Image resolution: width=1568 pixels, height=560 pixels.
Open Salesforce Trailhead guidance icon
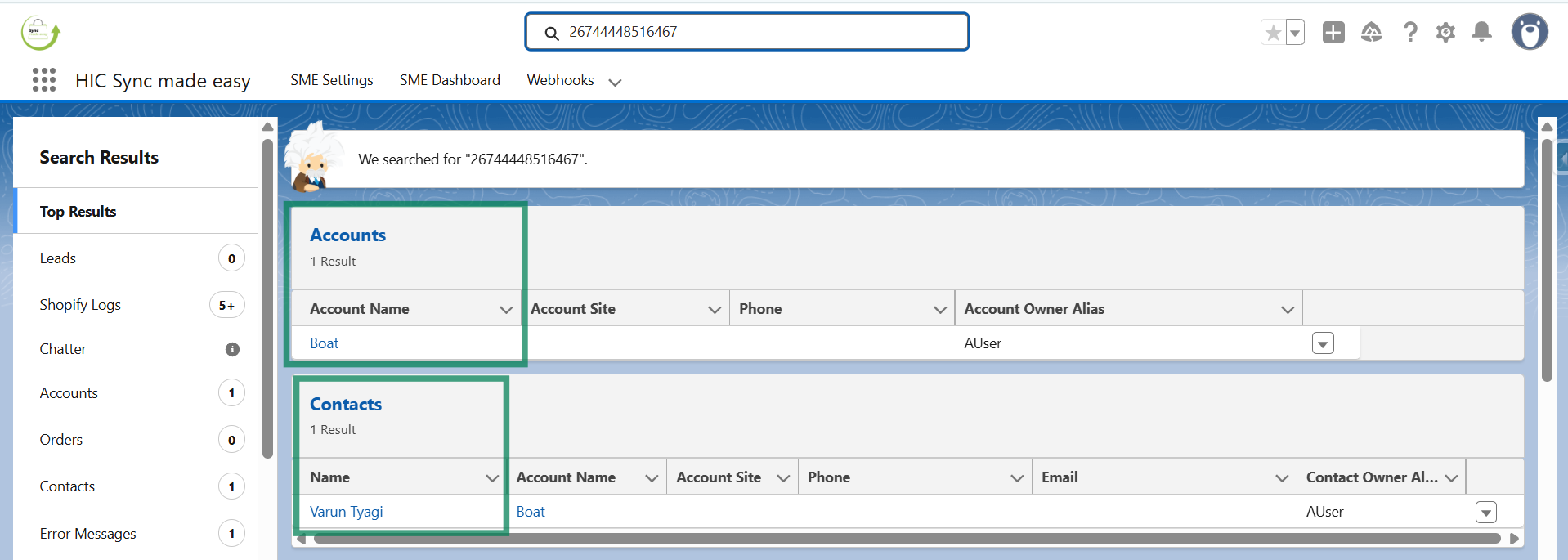point(1371,33)
